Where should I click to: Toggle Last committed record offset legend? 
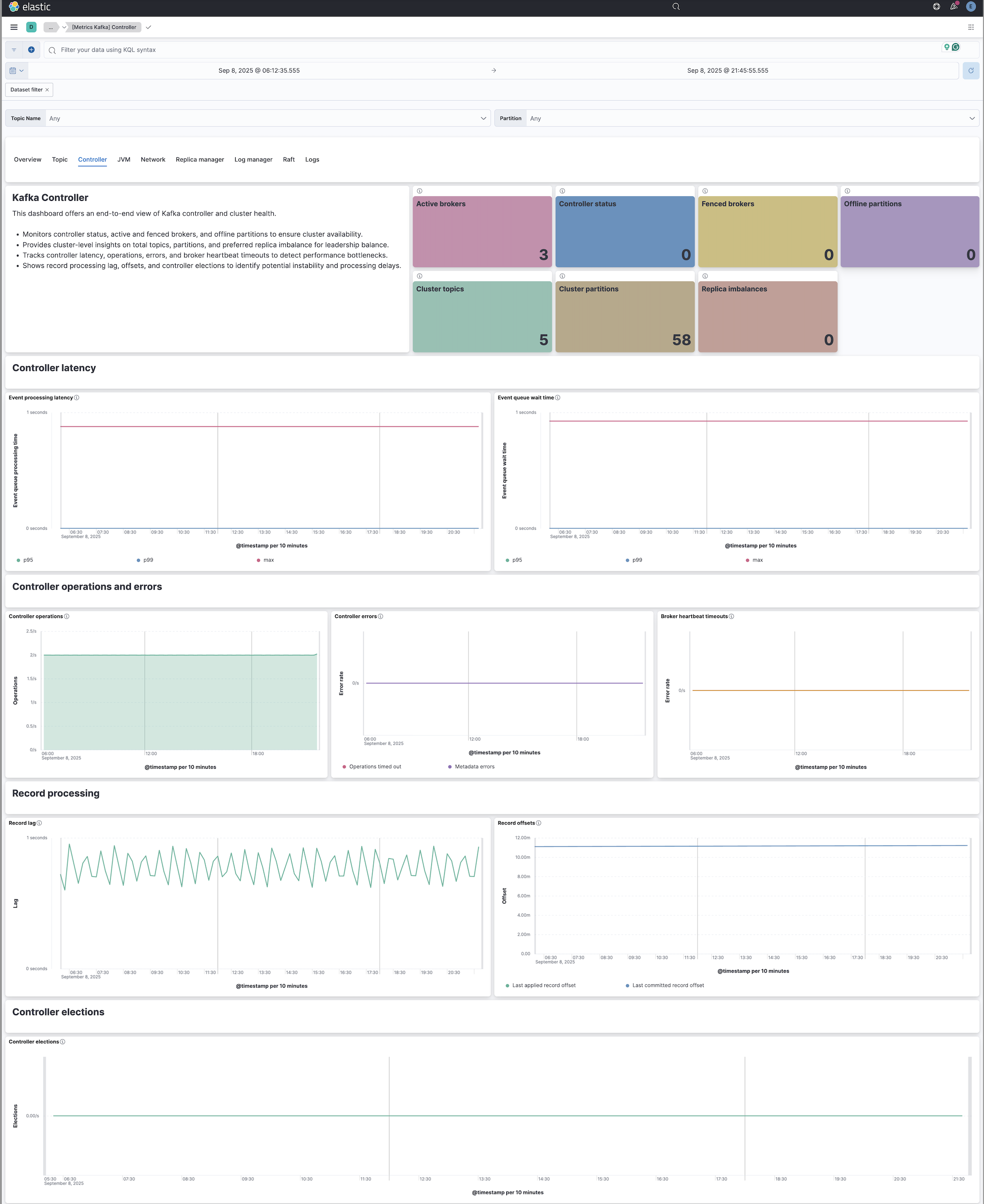point(668,985)
